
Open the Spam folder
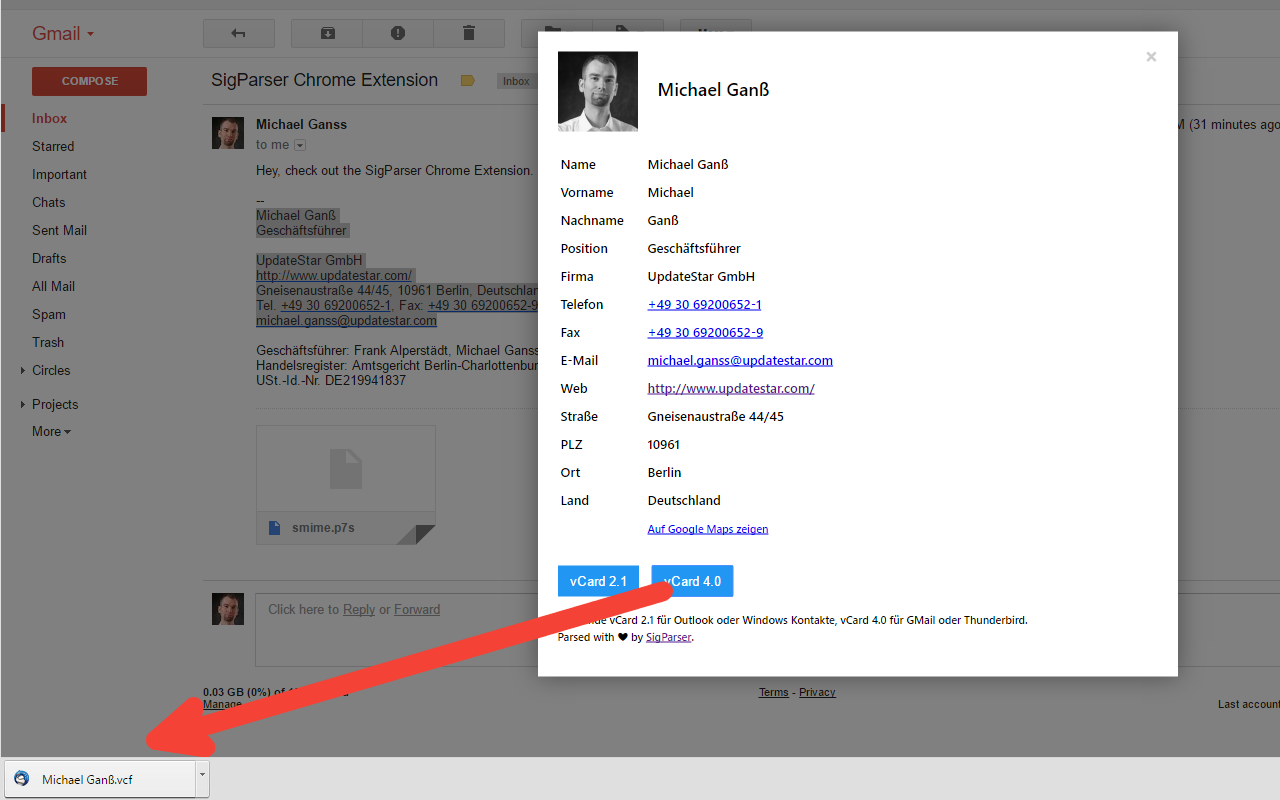click(x=48, y=314)
